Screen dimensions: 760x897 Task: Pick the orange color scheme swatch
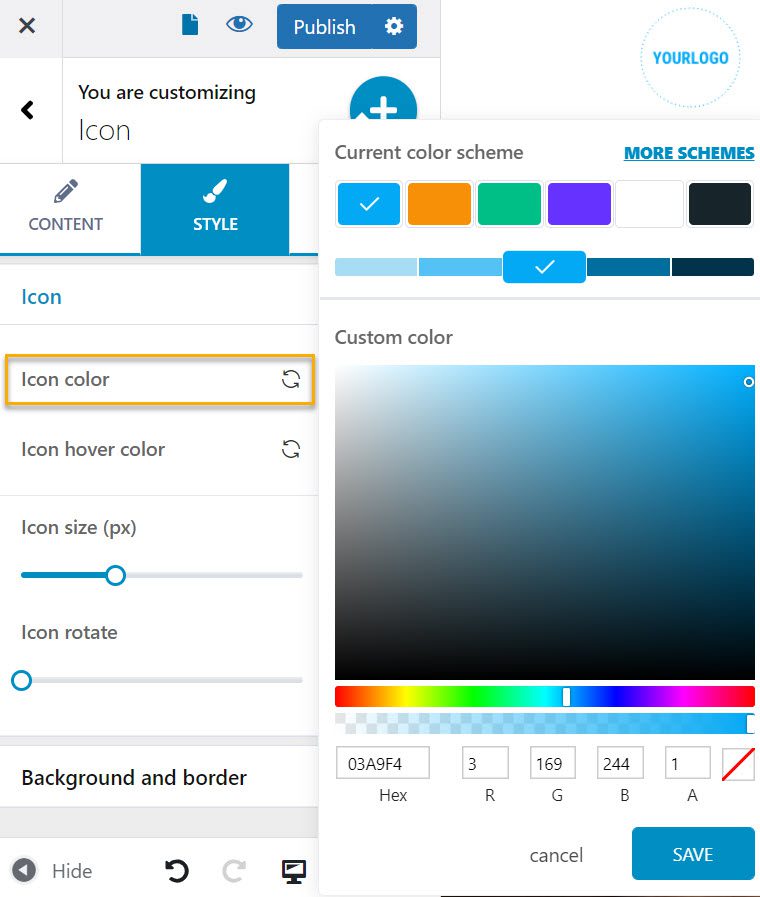(439, 204)
